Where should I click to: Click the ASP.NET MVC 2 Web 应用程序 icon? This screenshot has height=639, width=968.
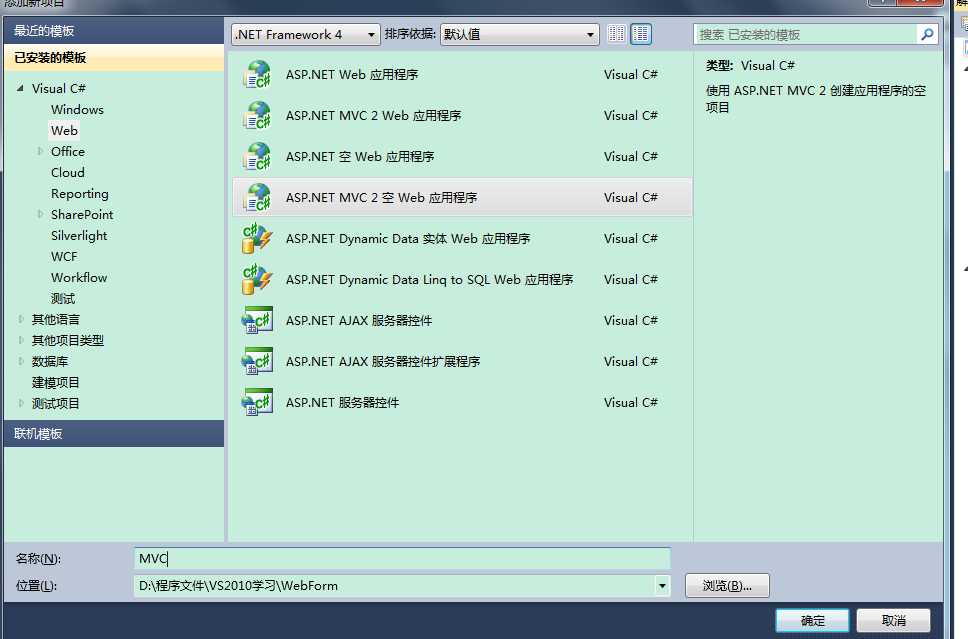(257, 115)
